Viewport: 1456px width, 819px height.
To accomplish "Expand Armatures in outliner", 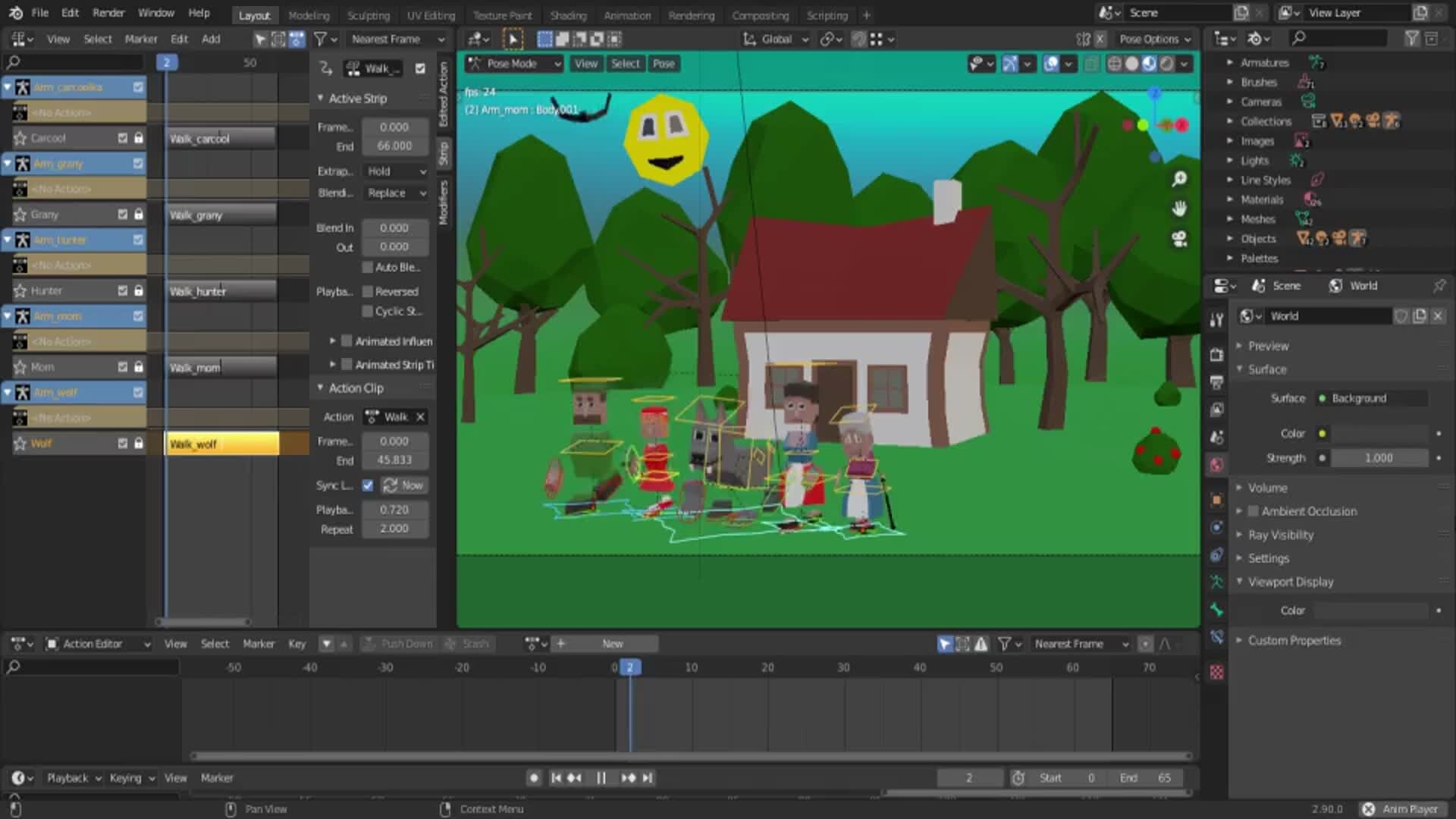I will pyautogui.click(x=1230, y=63).
